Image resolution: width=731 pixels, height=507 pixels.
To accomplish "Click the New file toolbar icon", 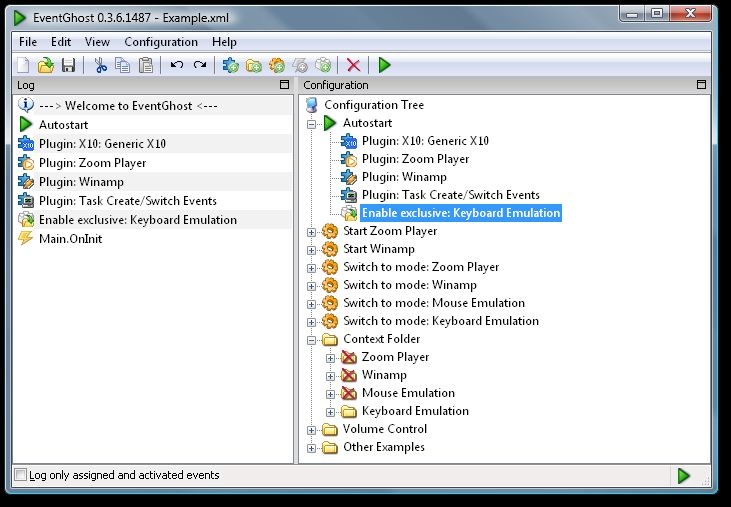I will (23, 65).
